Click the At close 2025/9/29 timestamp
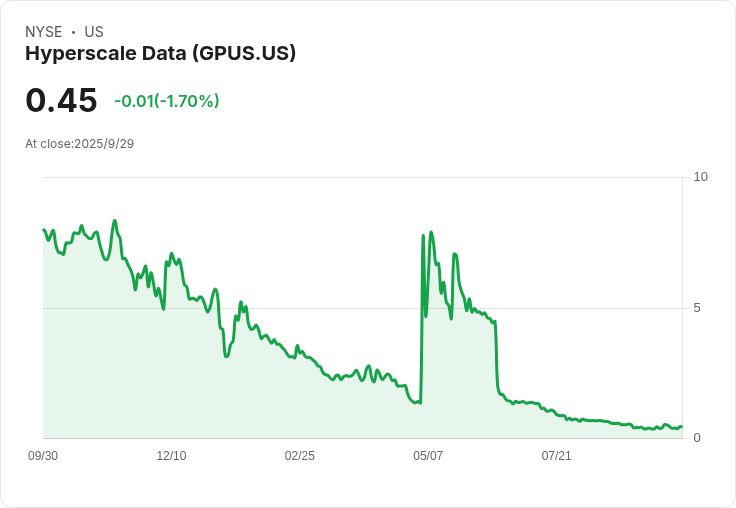Image resolution: width=736 pixels, height=508 pixels. (x=80, y=144)
